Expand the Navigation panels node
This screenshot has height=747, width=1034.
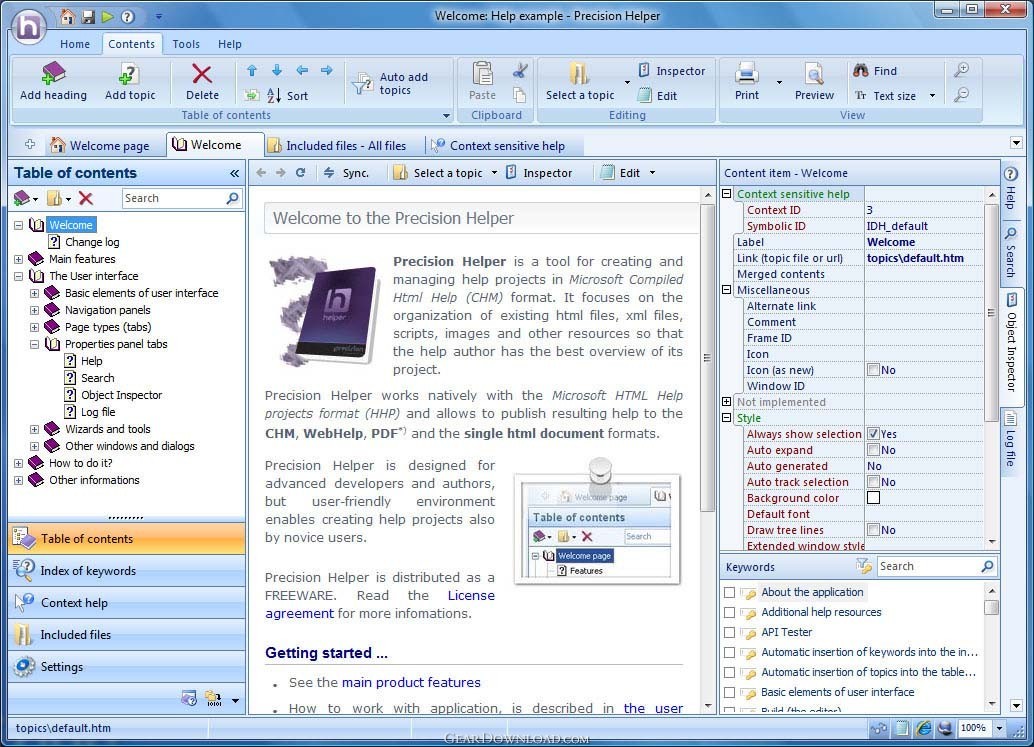pos(34,310)
